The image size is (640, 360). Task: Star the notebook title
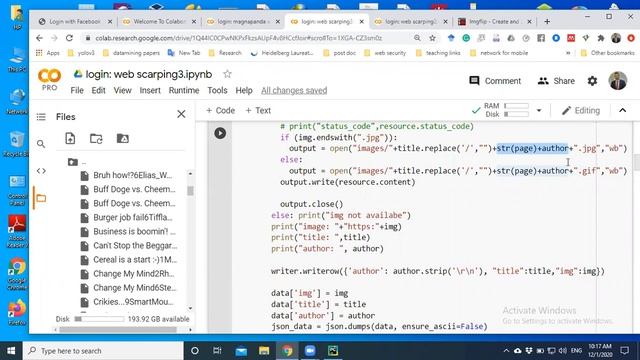(227, 74)
